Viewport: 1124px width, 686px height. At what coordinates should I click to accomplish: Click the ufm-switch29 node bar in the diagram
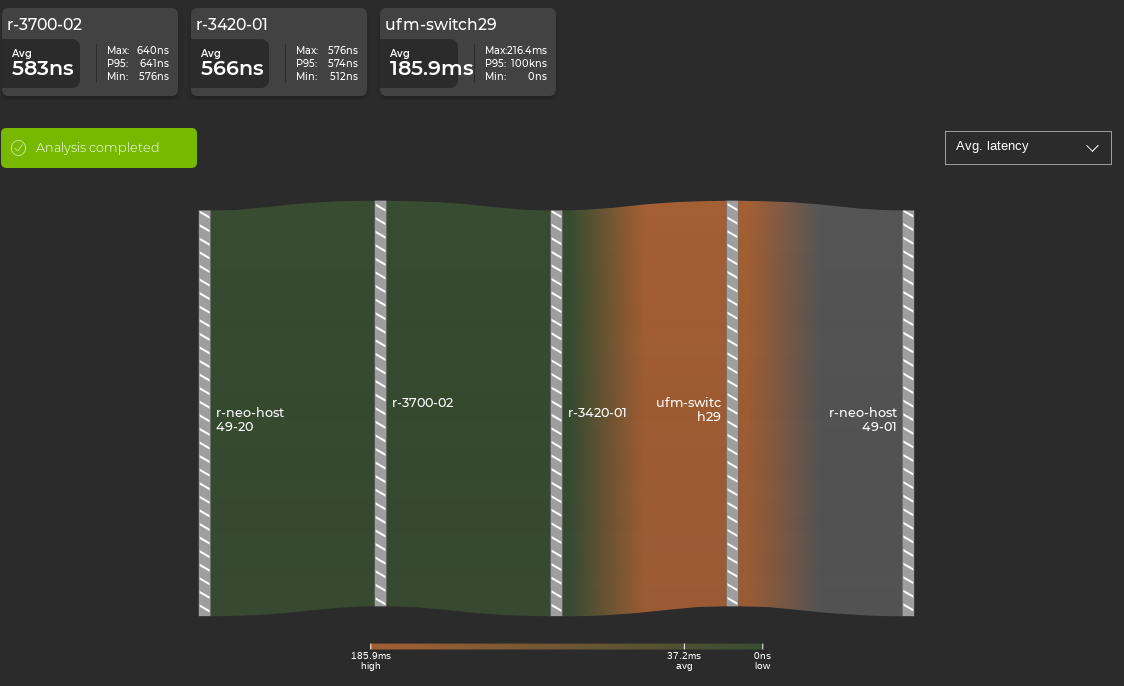click(x=731, y=410)
